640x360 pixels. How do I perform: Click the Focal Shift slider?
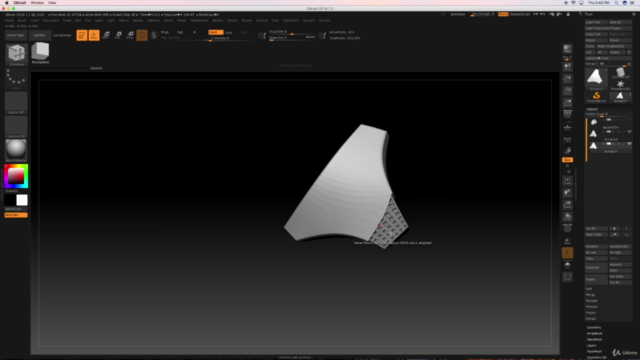pos(292,32)
